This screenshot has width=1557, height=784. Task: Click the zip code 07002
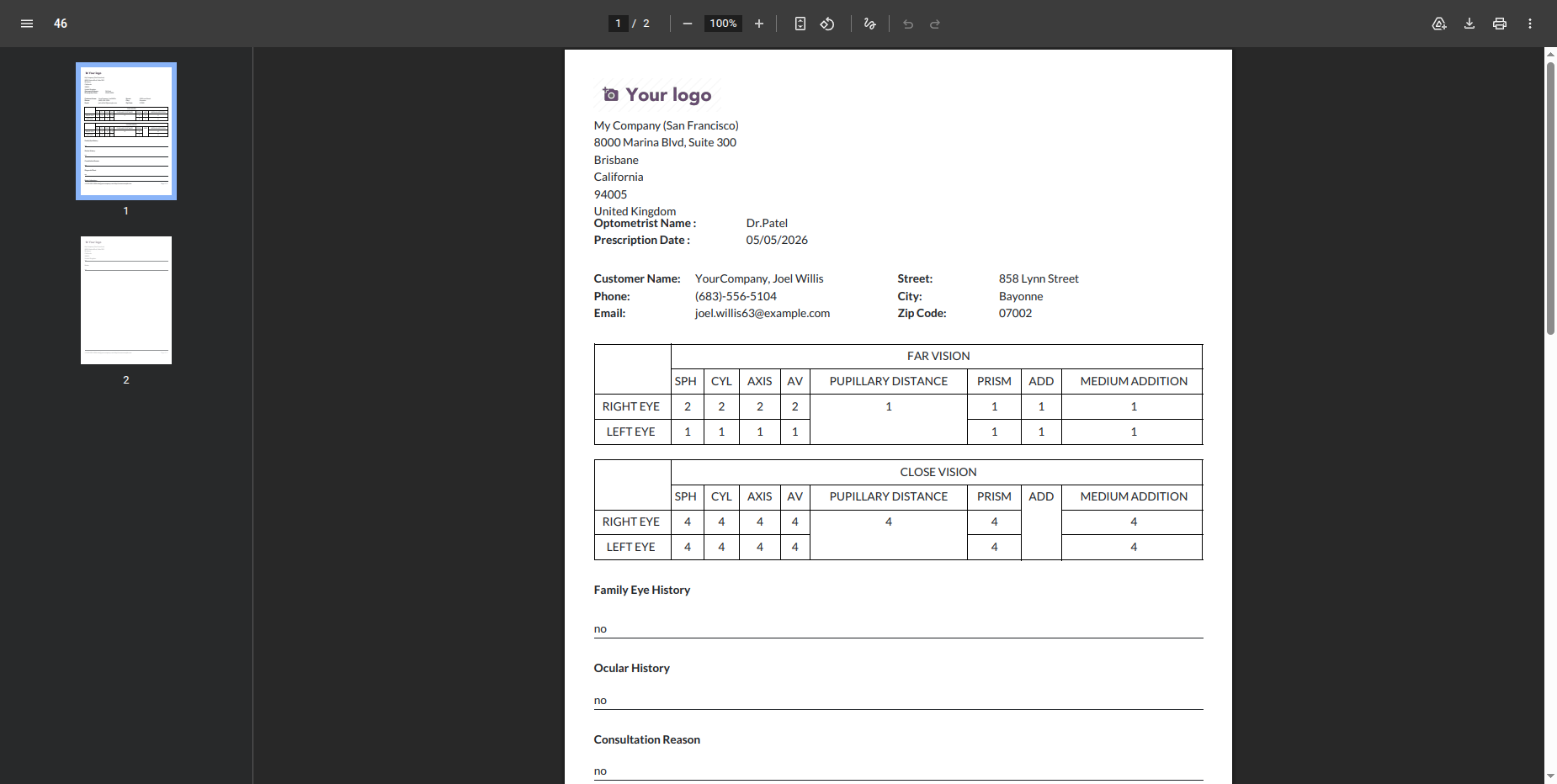(x=1015, y=313)
